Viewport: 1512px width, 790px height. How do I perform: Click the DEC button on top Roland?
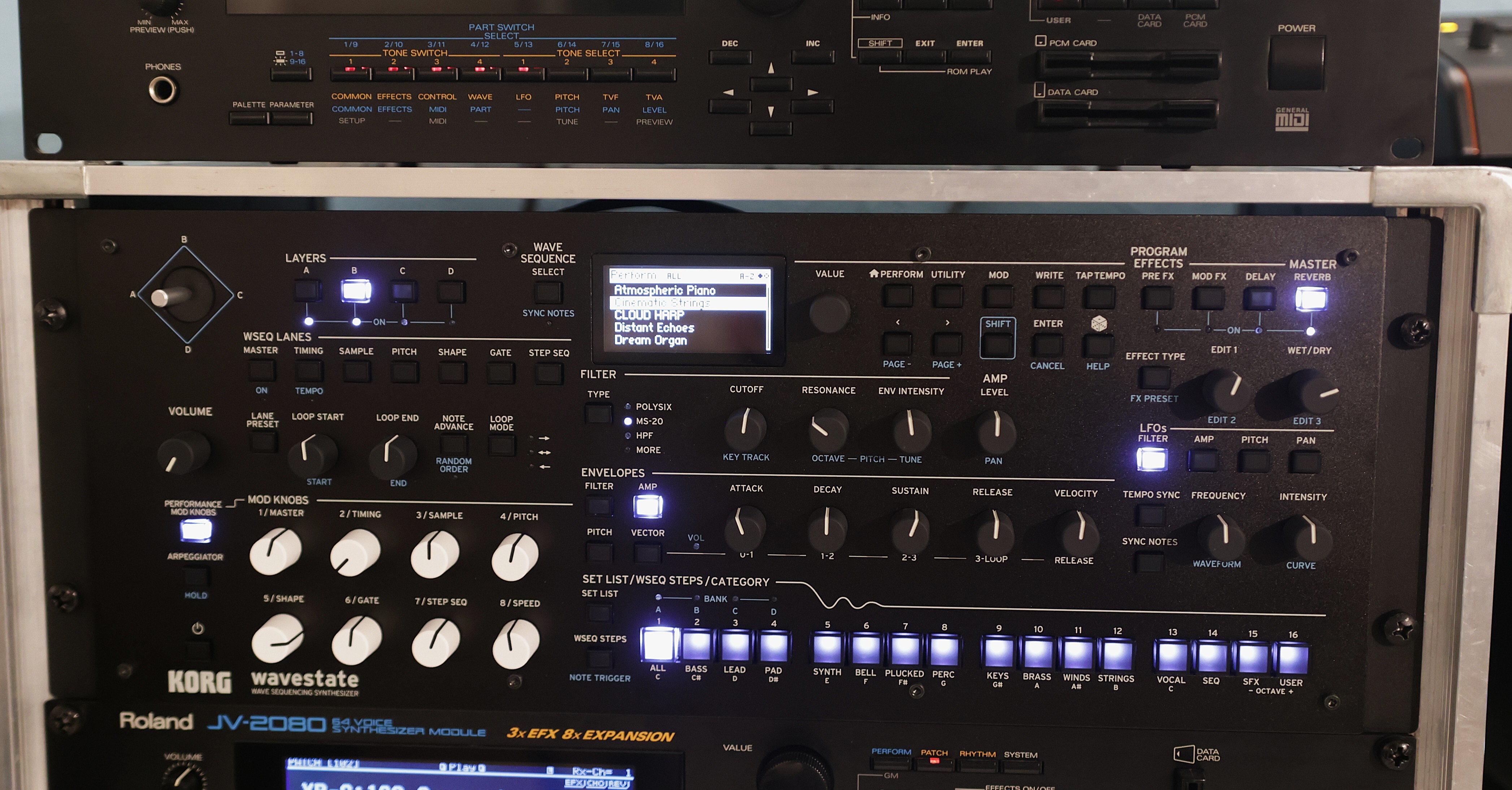pyautogui.click(x=730, y=57)
